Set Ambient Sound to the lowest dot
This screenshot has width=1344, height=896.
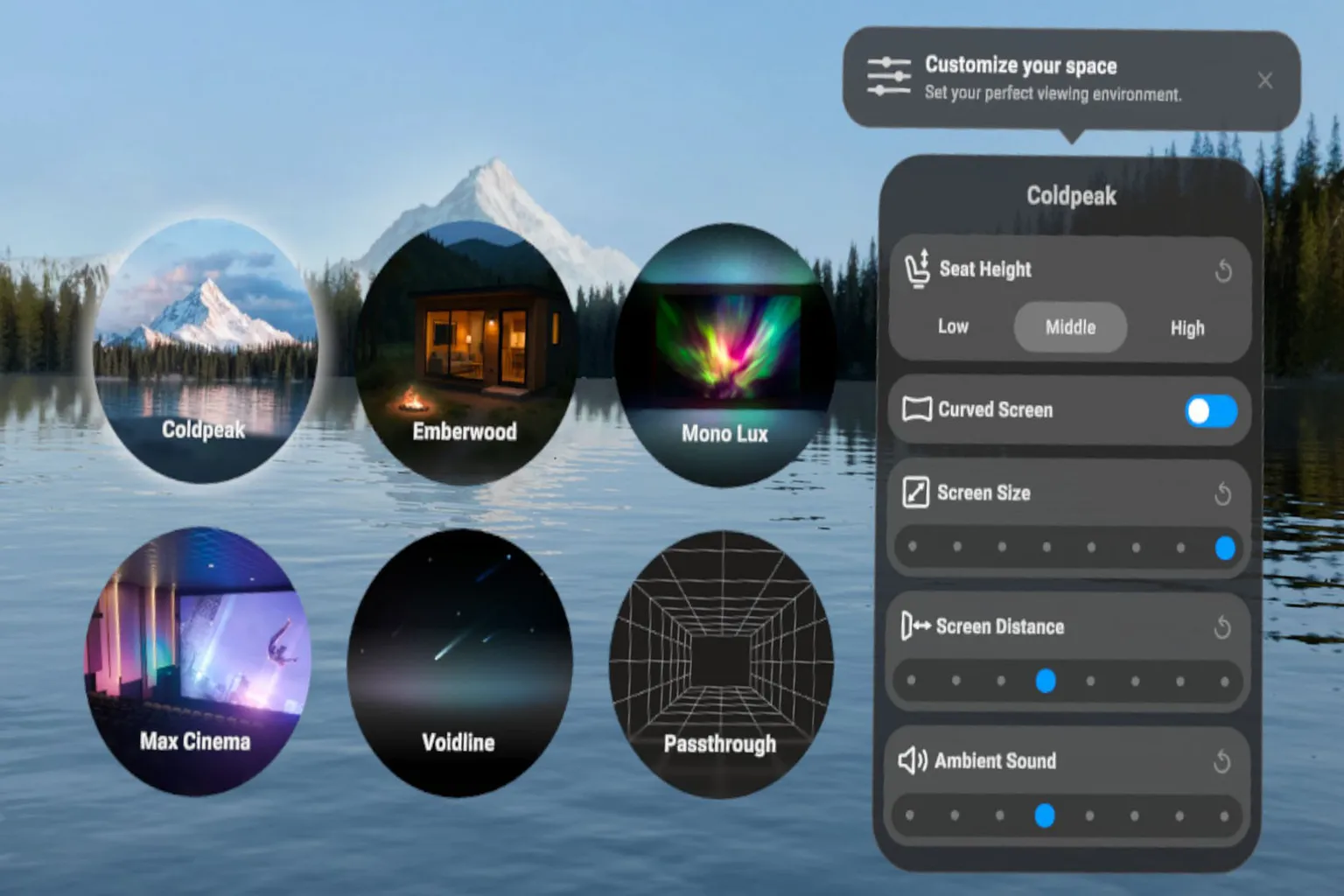(x=910, y=815)
